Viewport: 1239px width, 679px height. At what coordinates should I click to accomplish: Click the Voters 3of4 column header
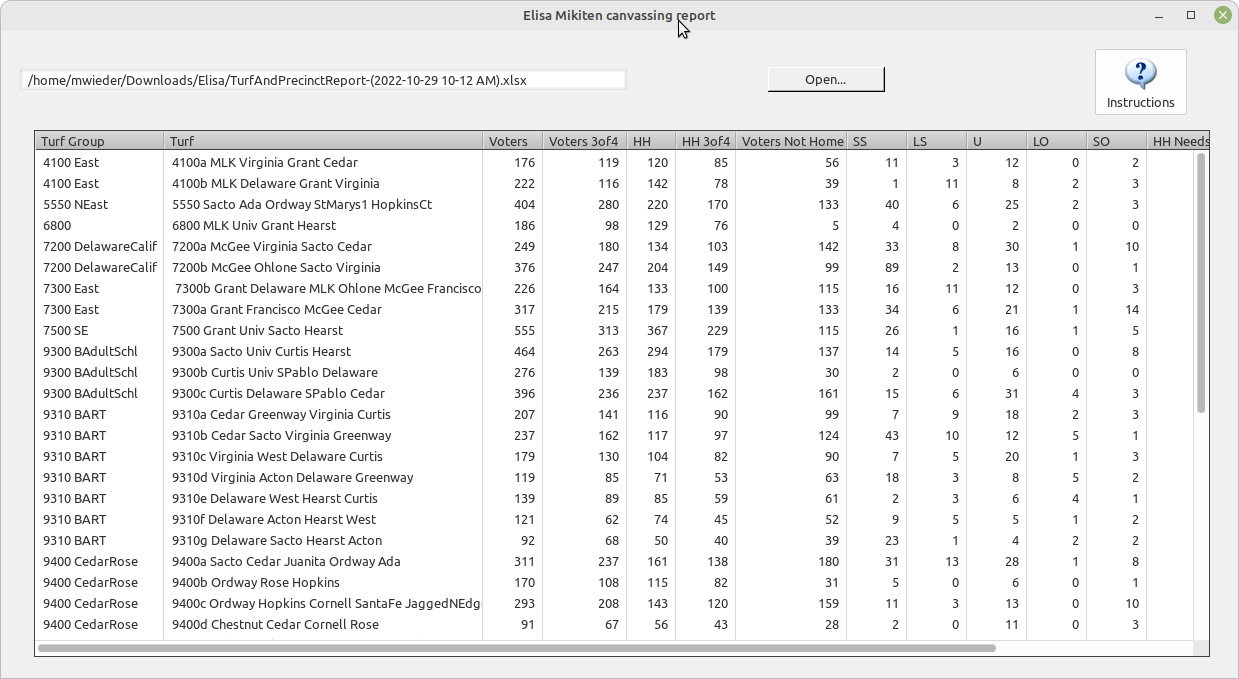[x=583, y=141]
